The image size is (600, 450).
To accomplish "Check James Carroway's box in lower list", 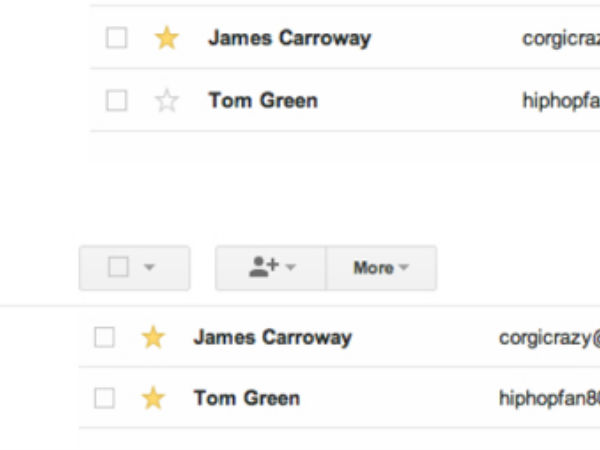I will [104, 337].
